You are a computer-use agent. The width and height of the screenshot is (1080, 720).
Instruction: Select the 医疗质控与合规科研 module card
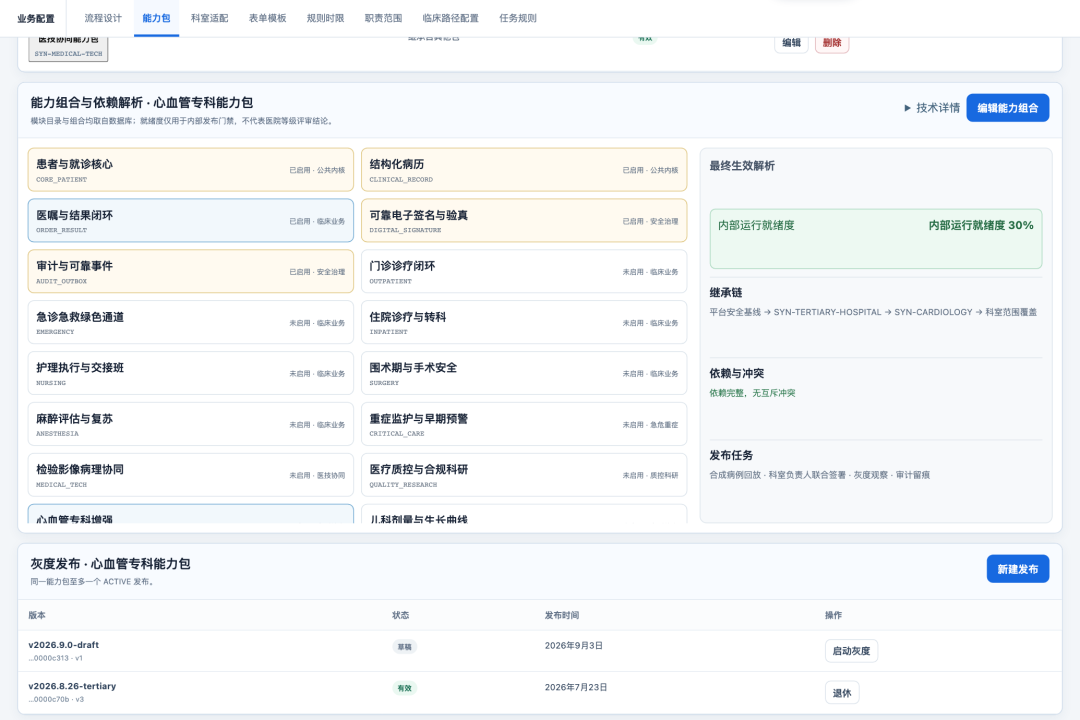coord(524,475)
